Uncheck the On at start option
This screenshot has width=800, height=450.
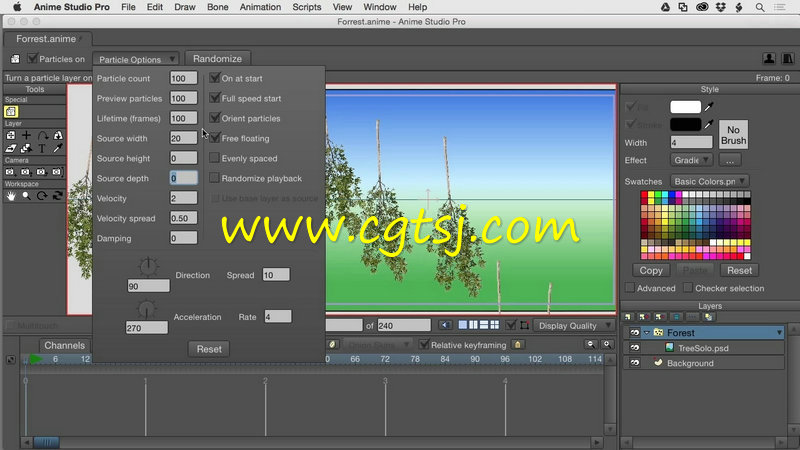pos(215,78)
